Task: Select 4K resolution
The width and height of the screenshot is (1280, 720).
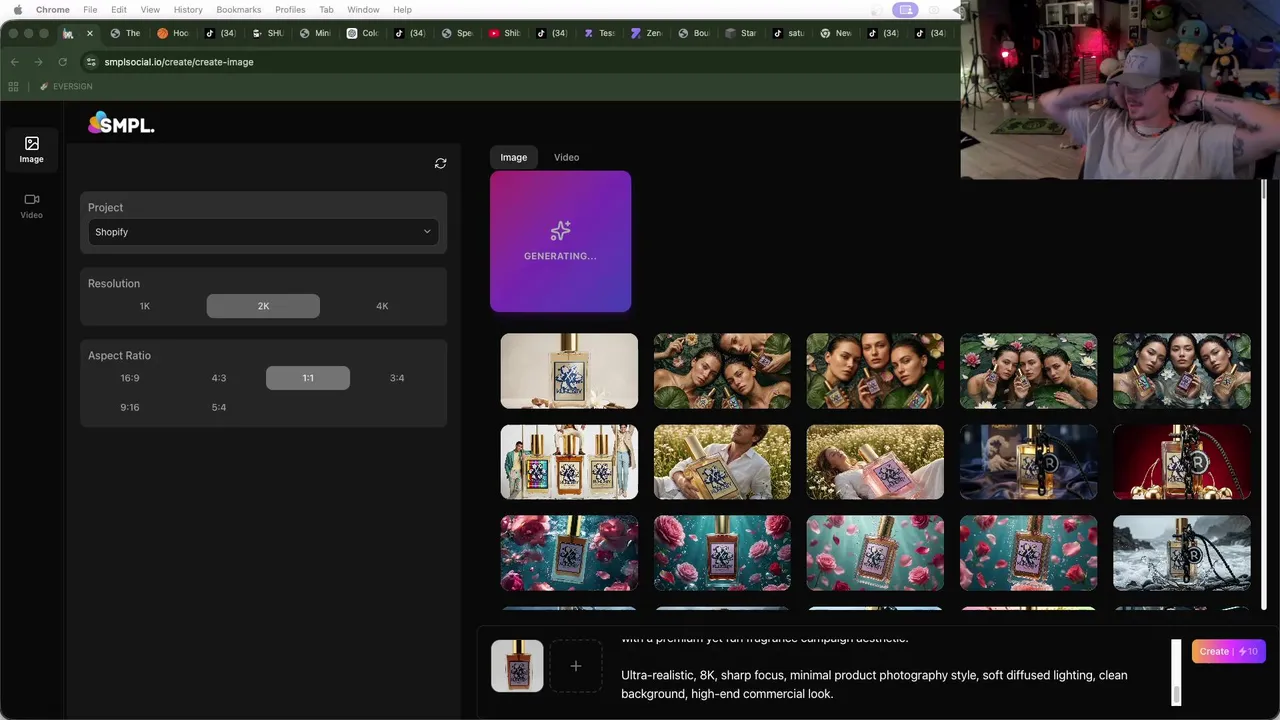Action: [382, 306]
